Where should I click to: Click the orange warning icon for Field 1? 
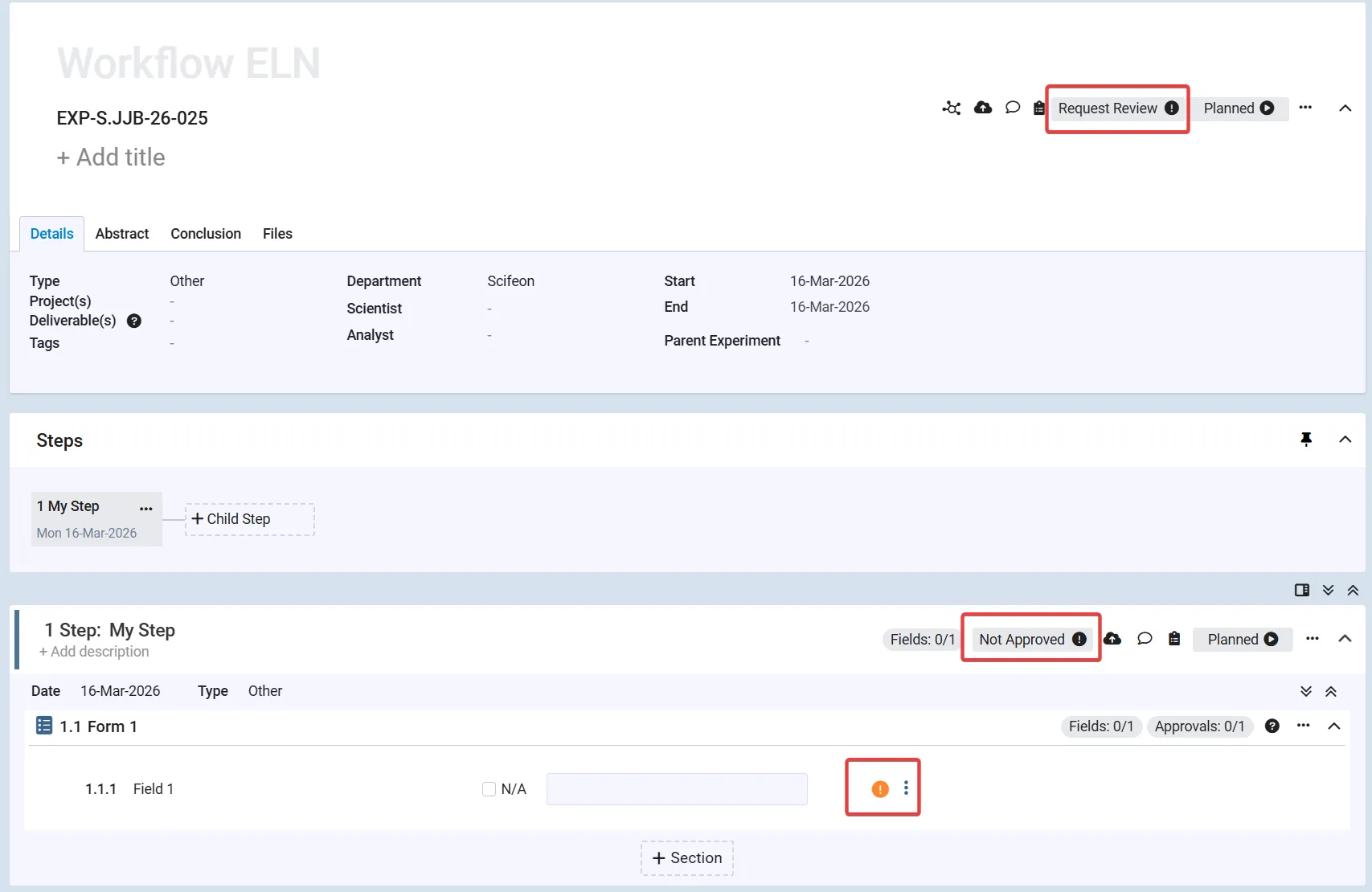point(880,789)
